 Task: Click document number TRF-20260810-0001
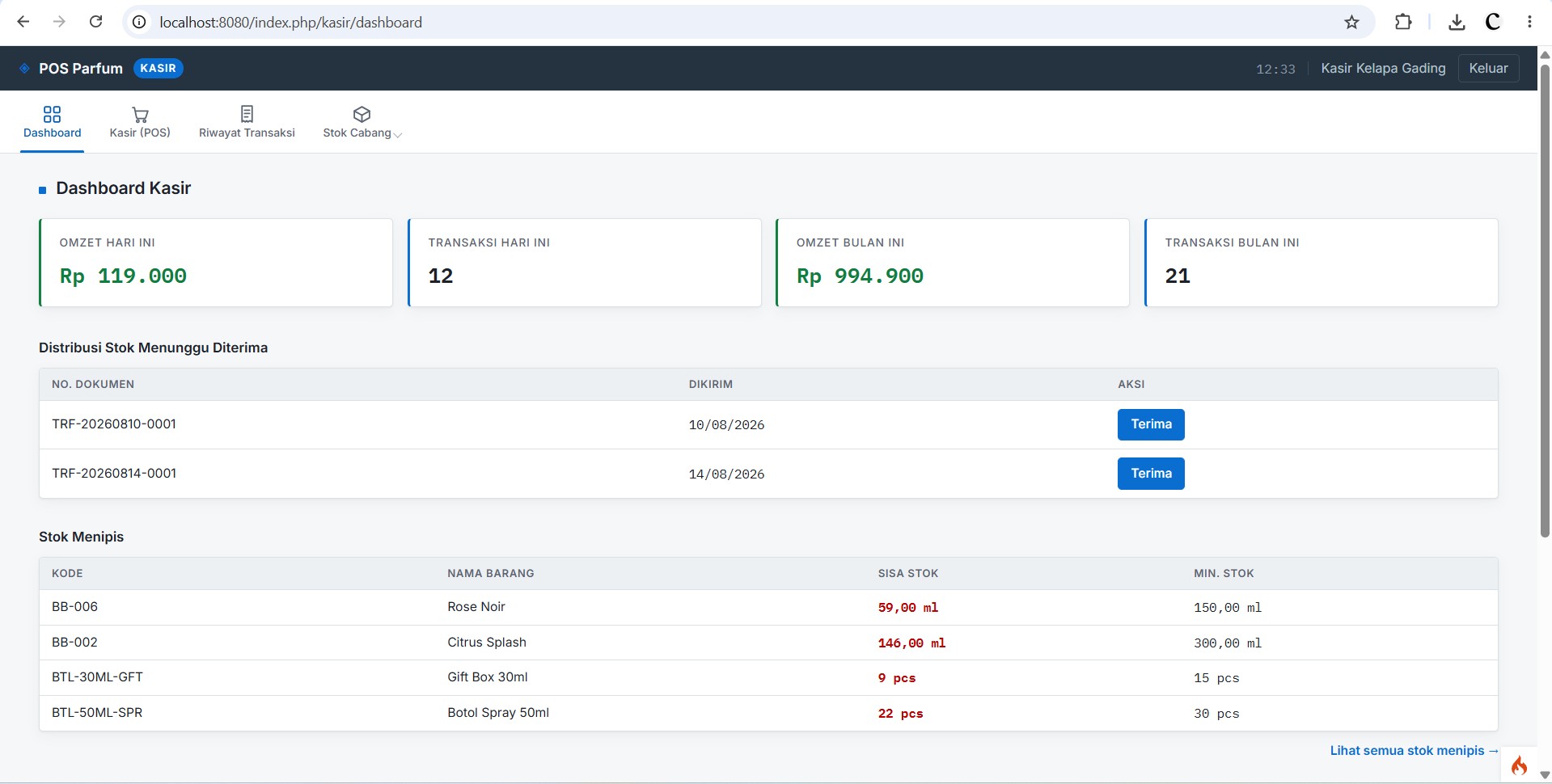click(114, 424)
